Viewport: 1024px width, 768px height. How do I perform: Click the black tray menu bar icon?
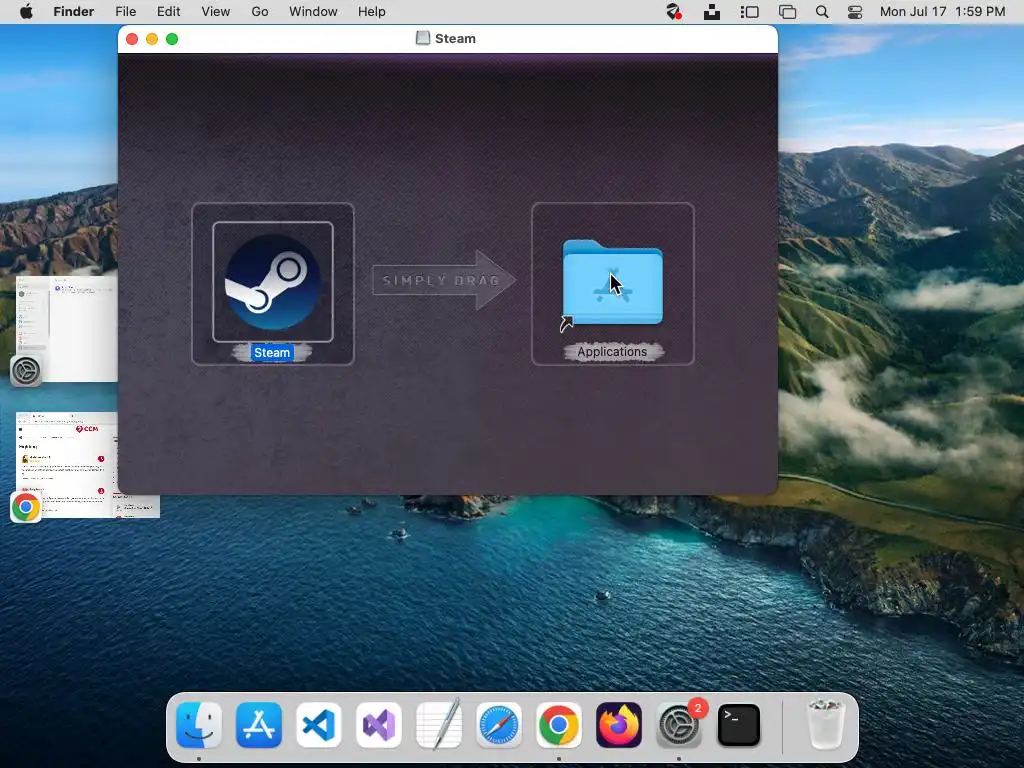tap(712, 12)
